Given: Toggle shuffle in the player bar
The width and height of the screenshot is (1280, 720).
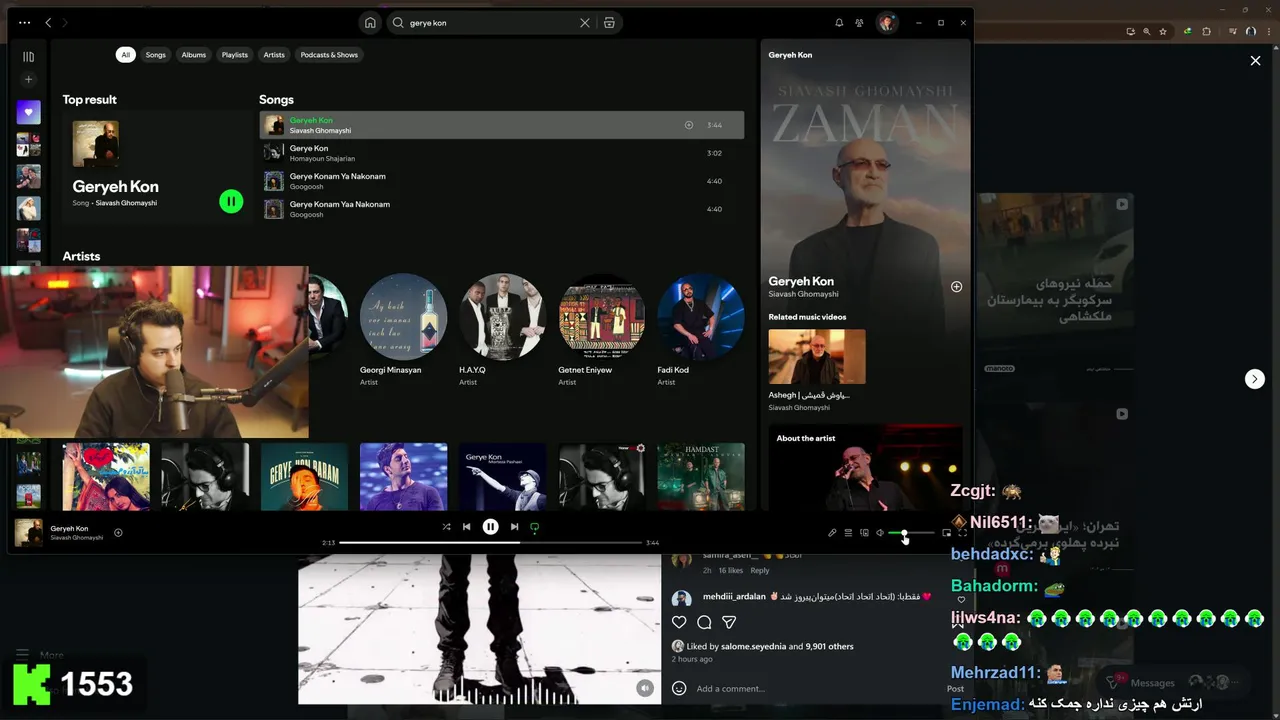Looking at the screenshot, I should pyautogui.click(x=446, y=527).
